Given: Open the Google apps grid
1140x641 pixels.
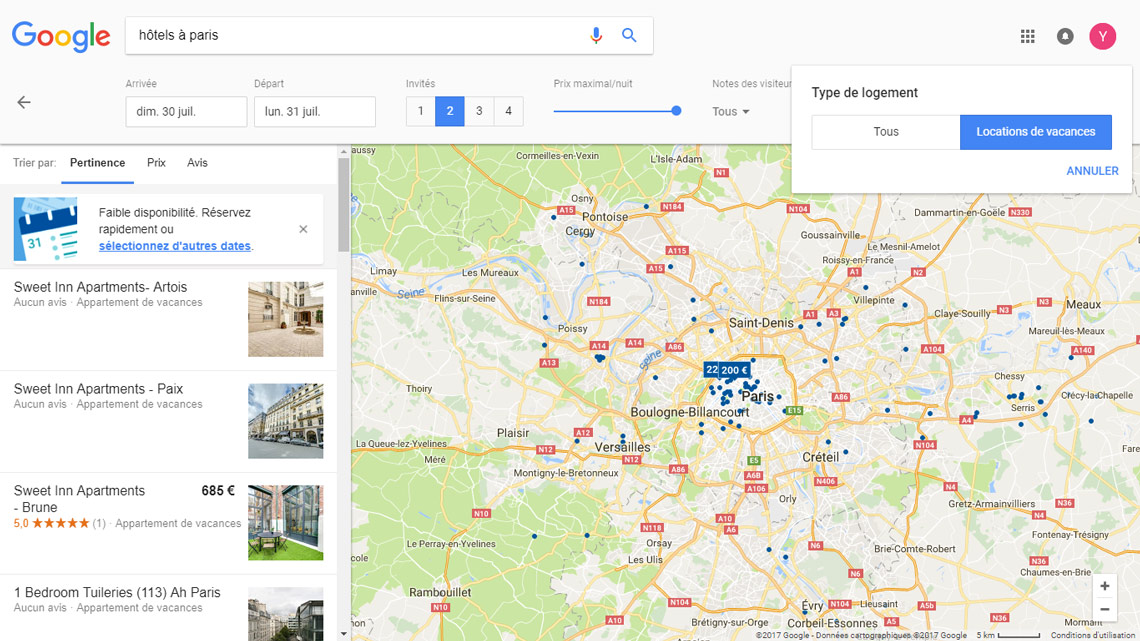Looking at the screenshot, I should point(1027,36).
